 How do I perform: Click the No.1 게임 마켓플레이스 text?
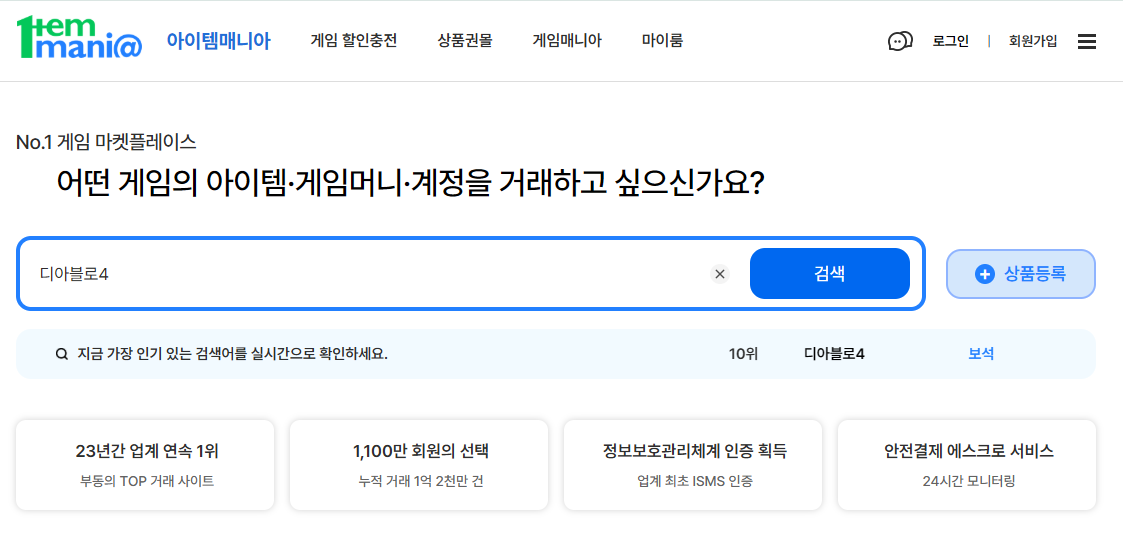[106, 142]
